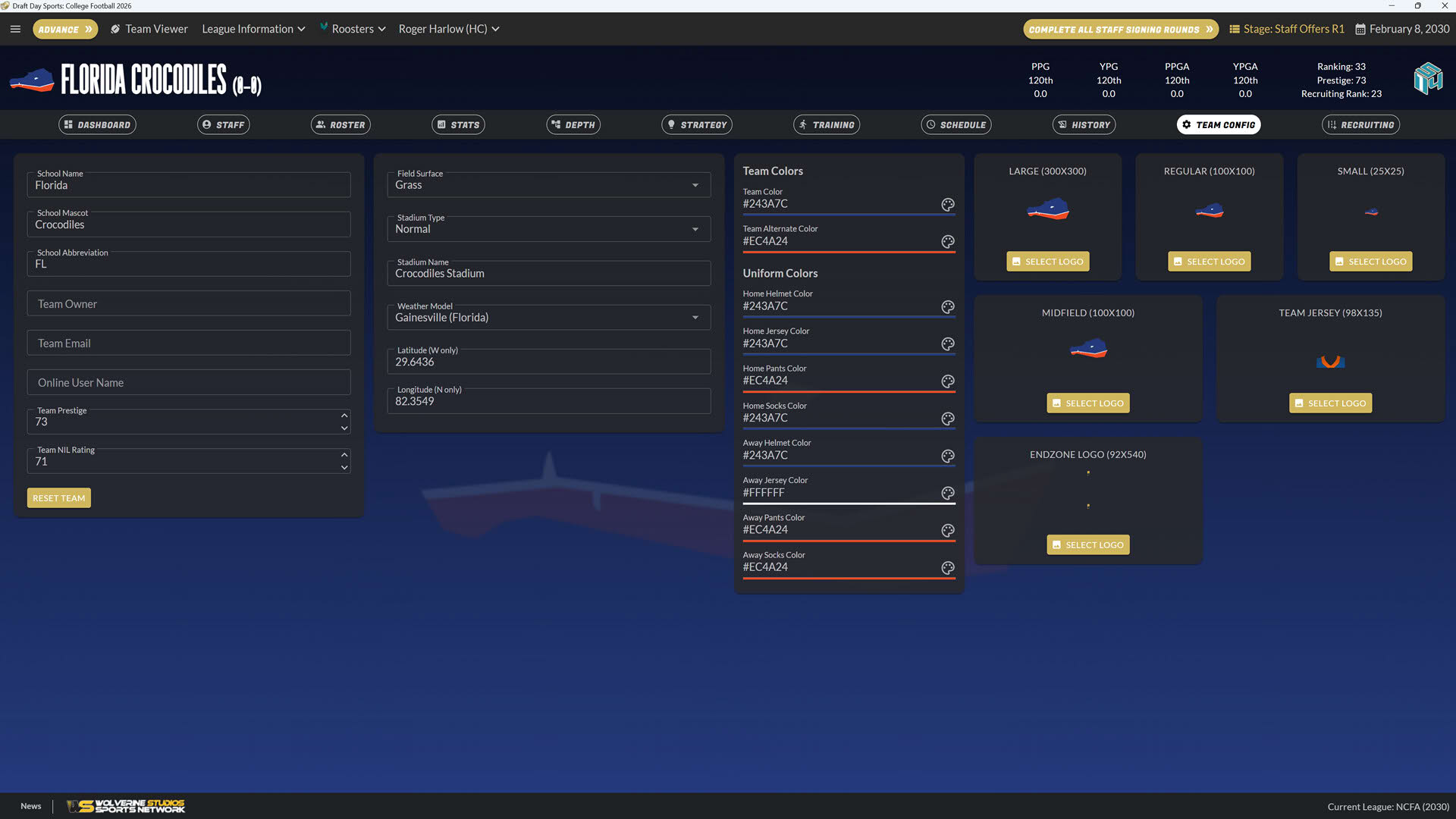Select logo for Endzone Logo (92x540)
Viewport: 1456px width, 819px height.
(1087, 544)
